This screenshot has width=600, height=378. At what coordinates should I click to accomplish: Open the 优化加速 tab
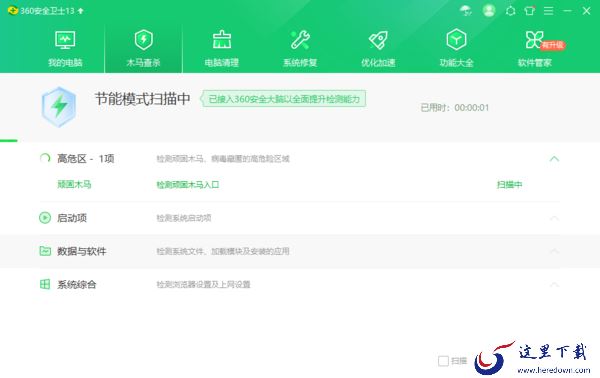[378, 49]
